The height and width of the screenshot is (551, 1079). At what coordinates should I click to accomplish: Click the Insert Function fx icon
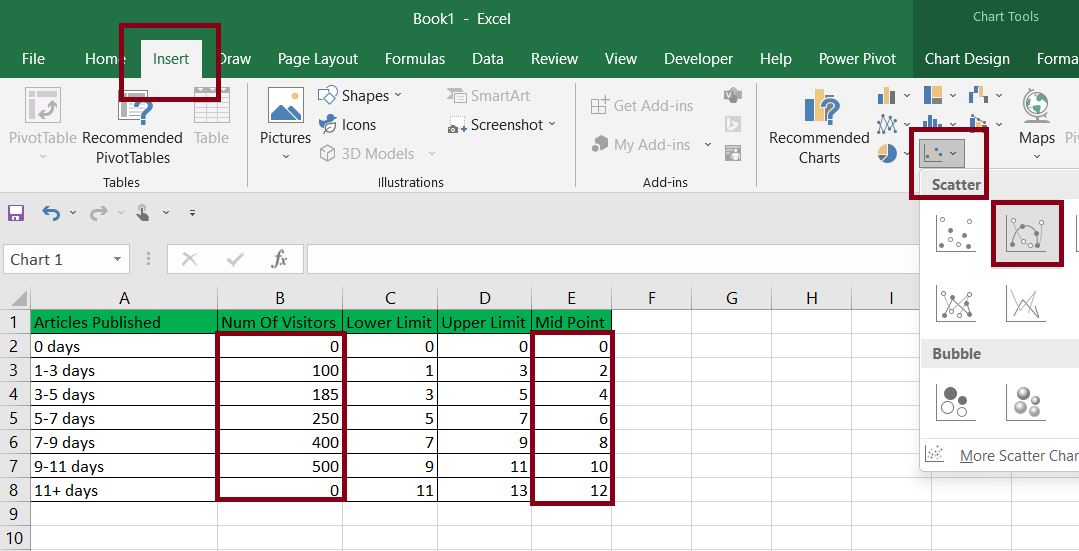pos(279,259)
